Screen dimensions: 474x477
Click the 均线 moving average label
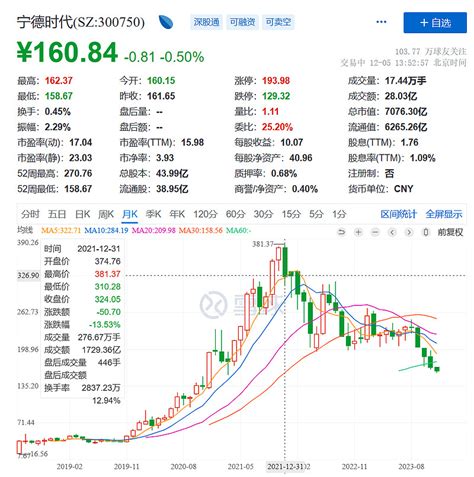coord(25,230)
